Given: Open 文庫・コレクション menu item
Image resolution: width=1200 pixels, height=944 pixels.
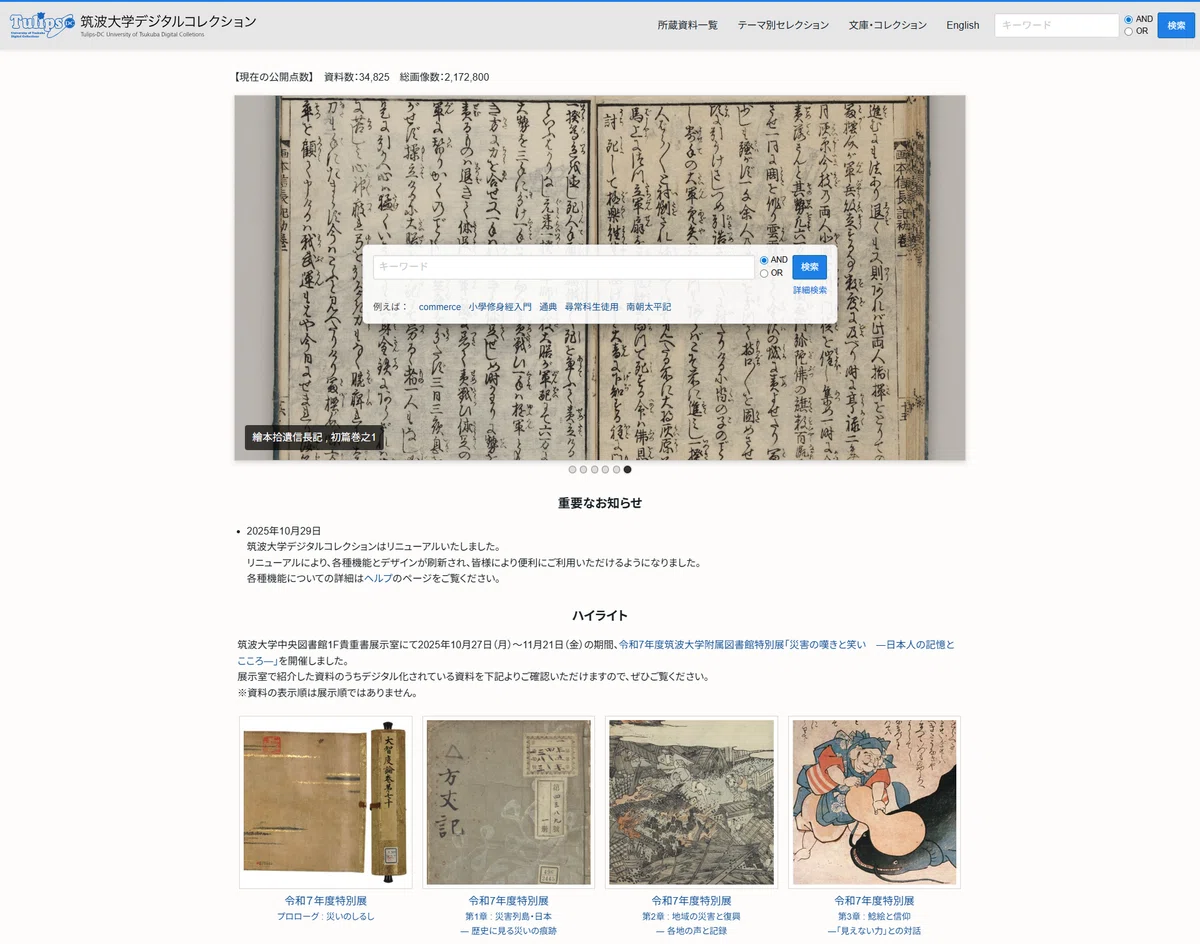Looking at the screenshot, I should point(888,25).
